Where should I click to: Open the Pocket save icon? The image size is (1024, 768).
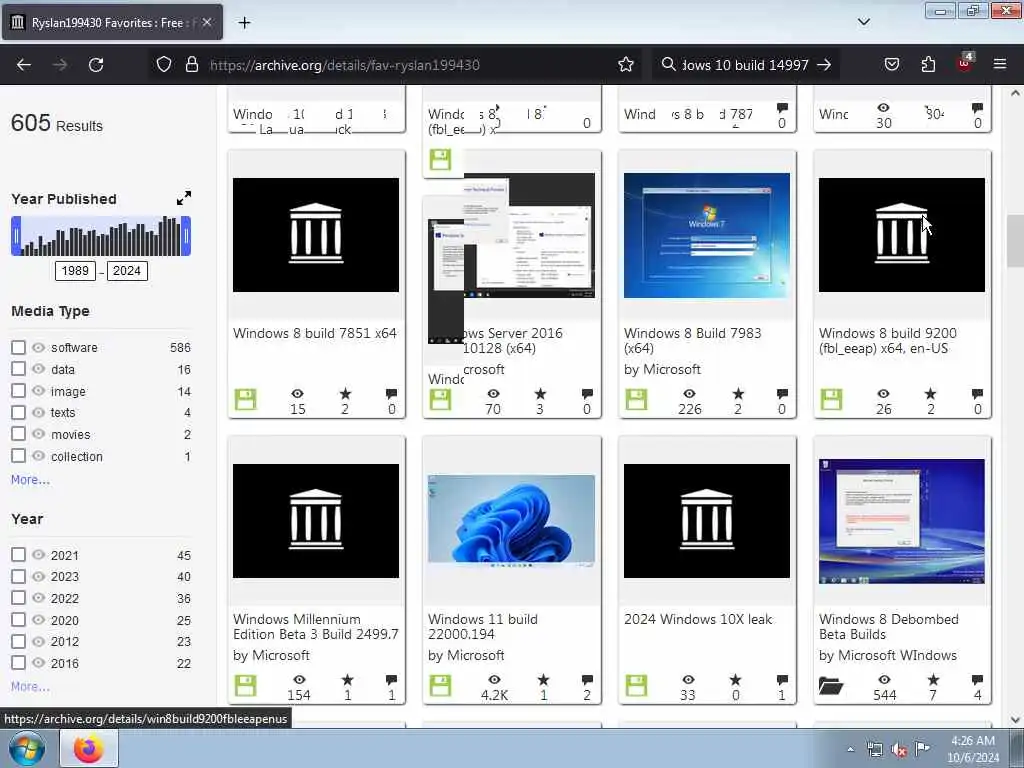pos(891,64)
